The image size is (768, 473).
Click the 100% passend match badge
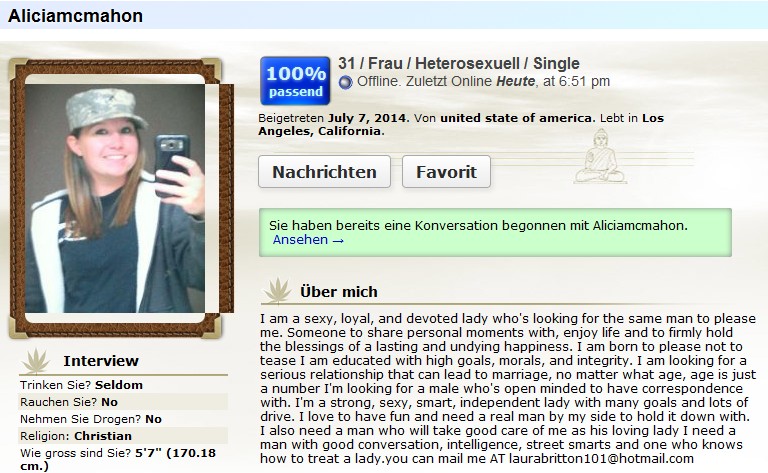[295, 81]
